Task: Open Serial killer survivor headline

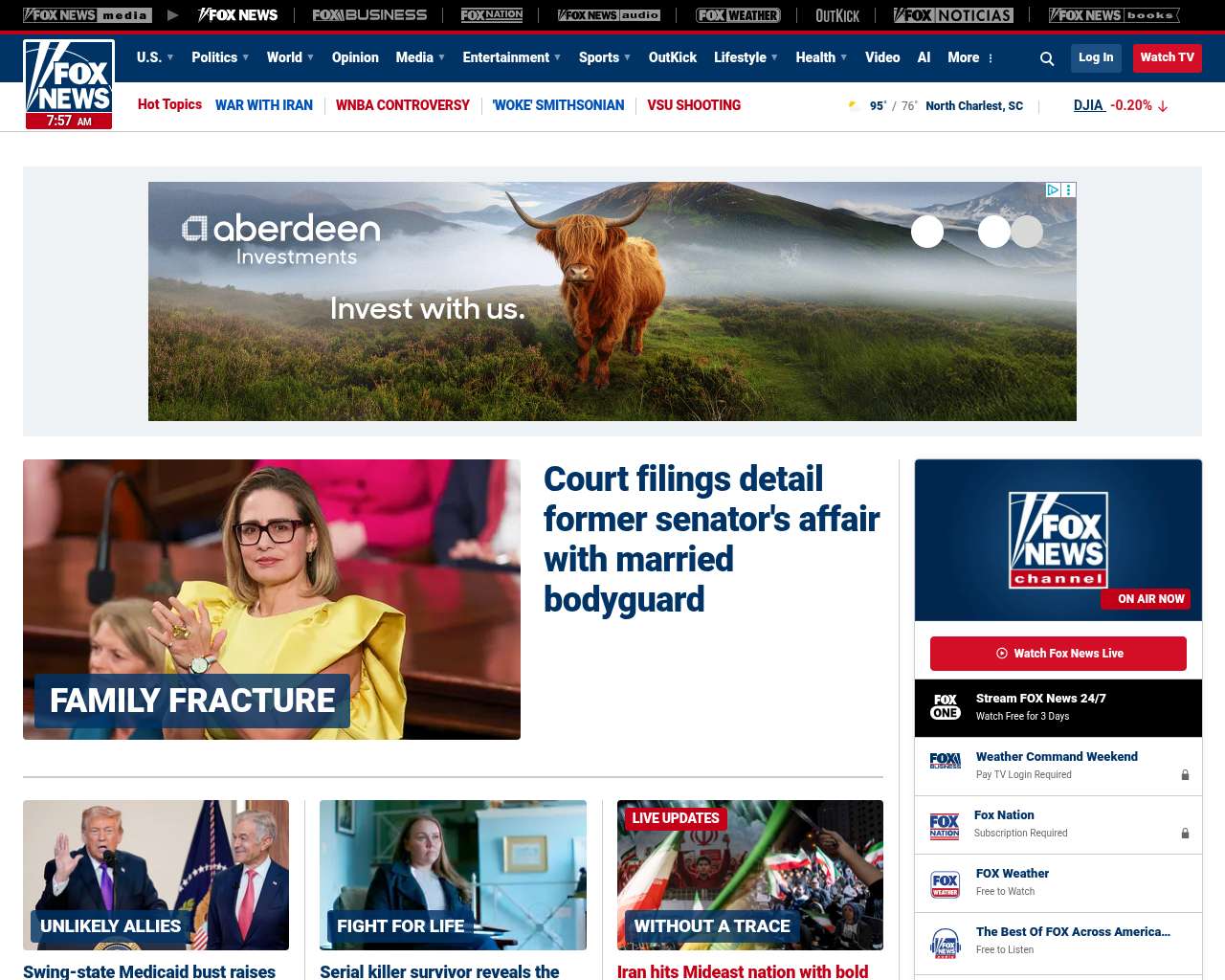Action: [x=439, y=971]
